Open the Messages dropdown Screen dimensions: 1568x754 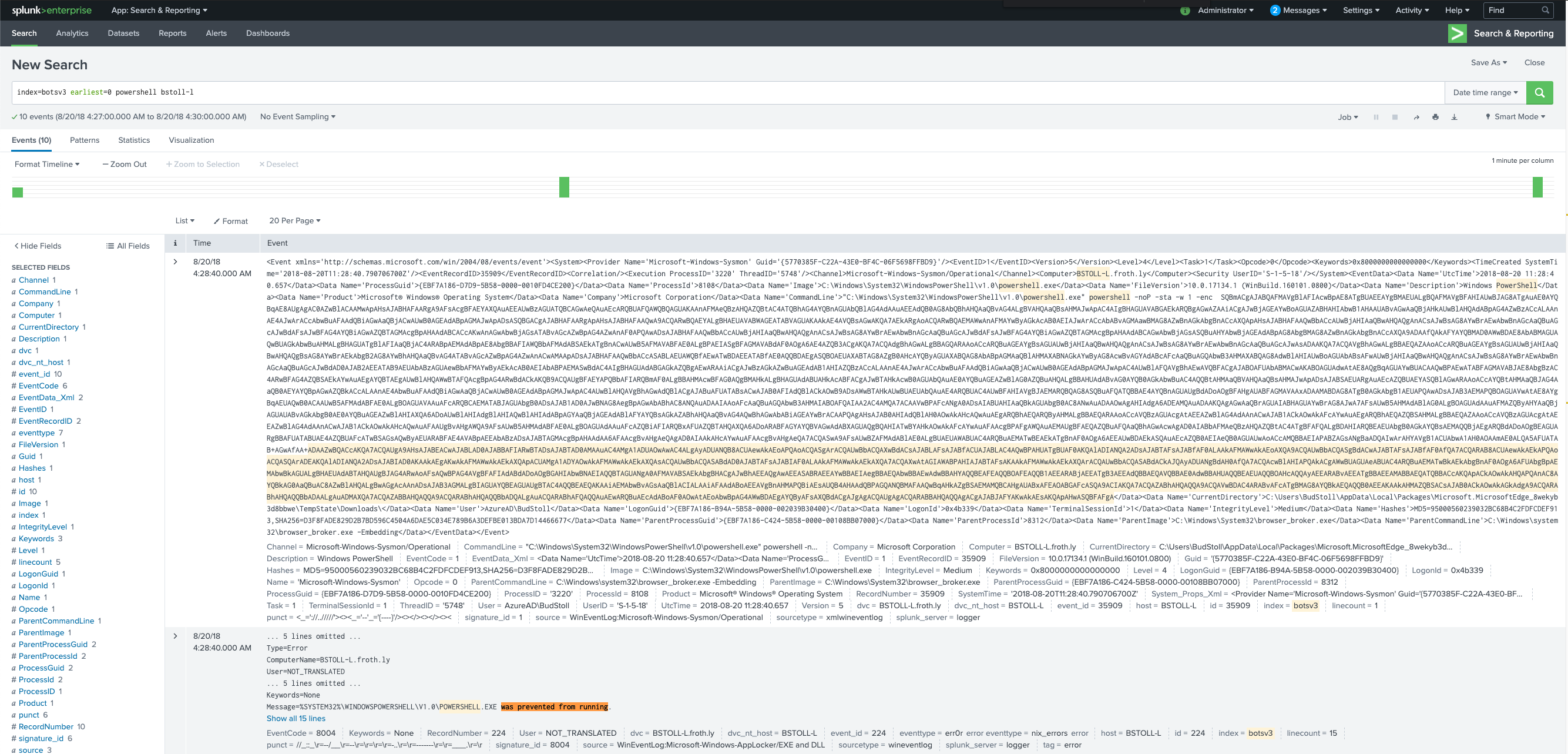(x=1304, y=11)
